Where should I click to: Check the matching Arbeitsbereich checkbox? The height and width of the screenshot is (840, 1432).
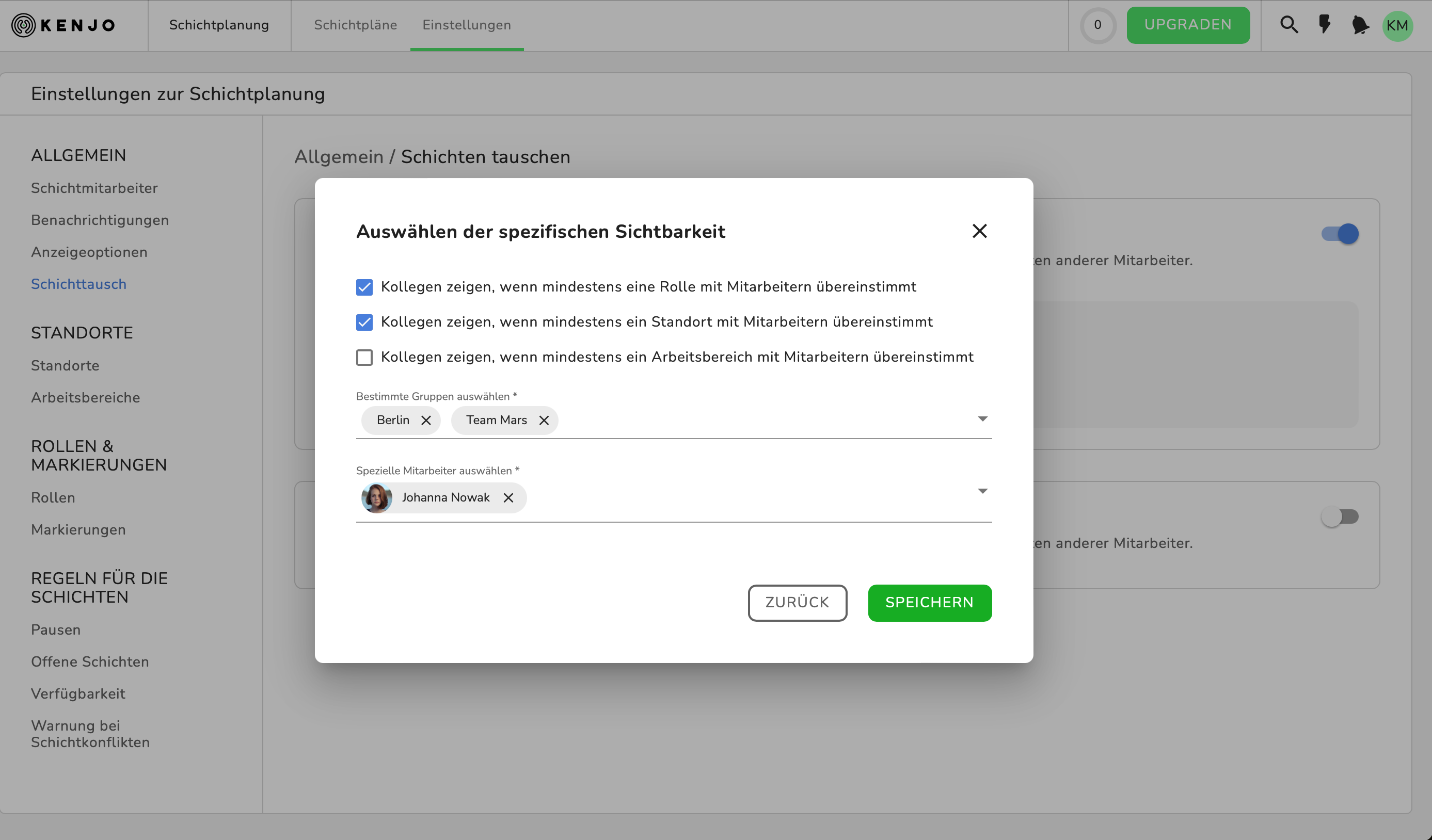[364, 357]
